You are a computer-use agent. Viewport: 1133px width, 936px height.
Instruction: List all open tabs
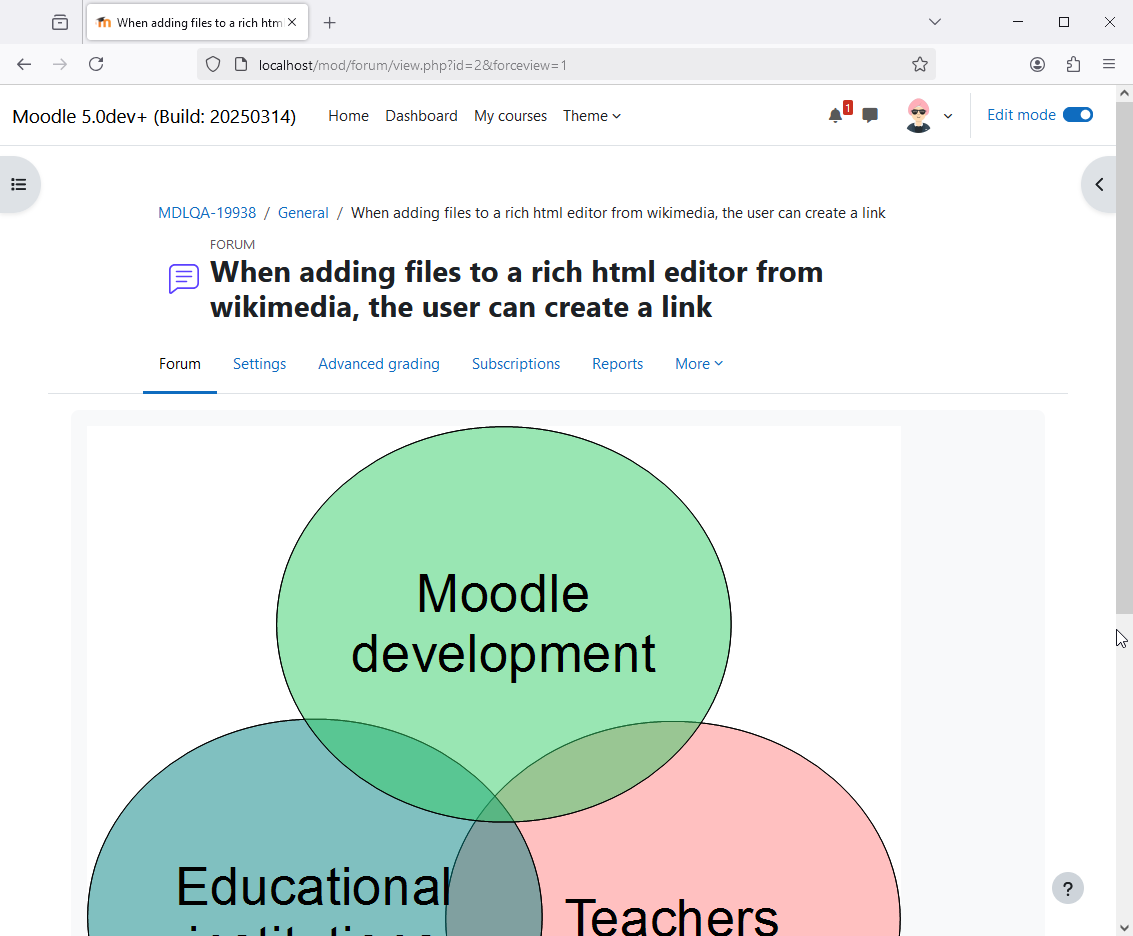pos(934,22)
